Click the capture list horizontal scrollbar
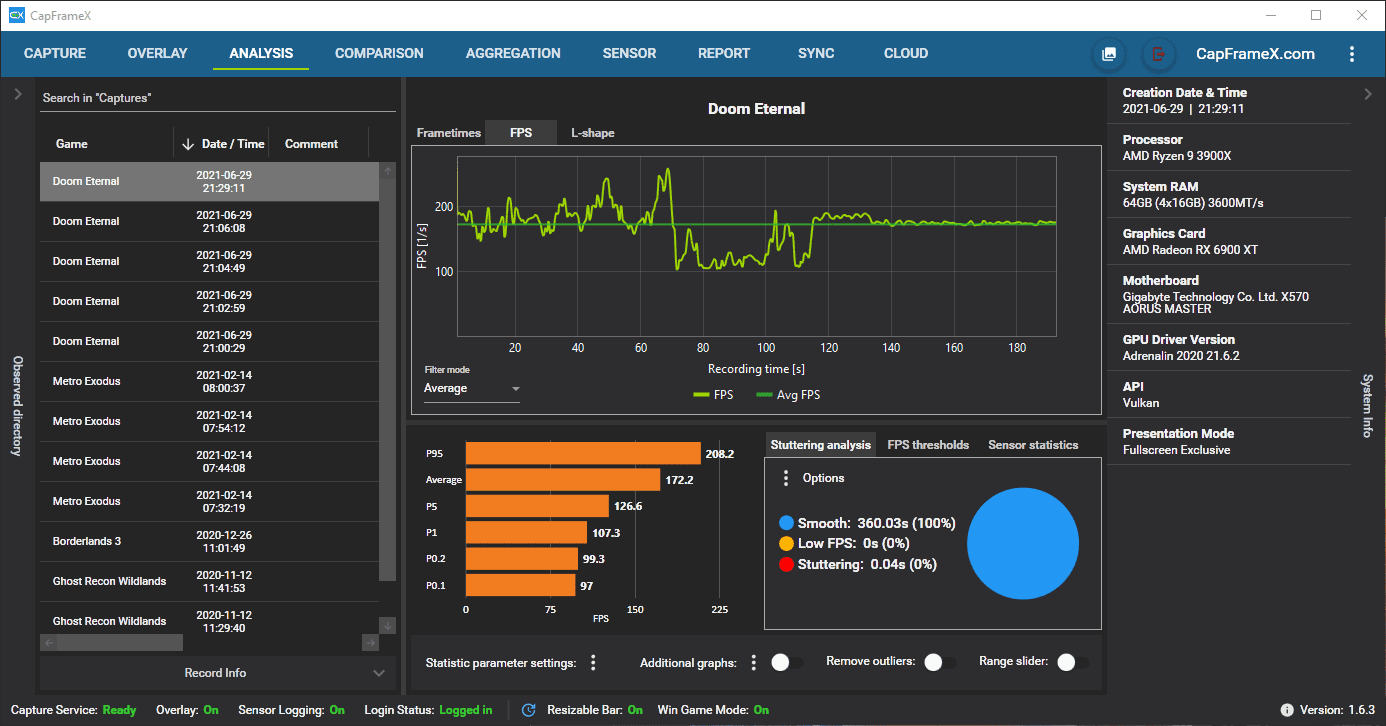Image resolution: width=1386 pixels, height=726 pixels. tap(120, 642)
